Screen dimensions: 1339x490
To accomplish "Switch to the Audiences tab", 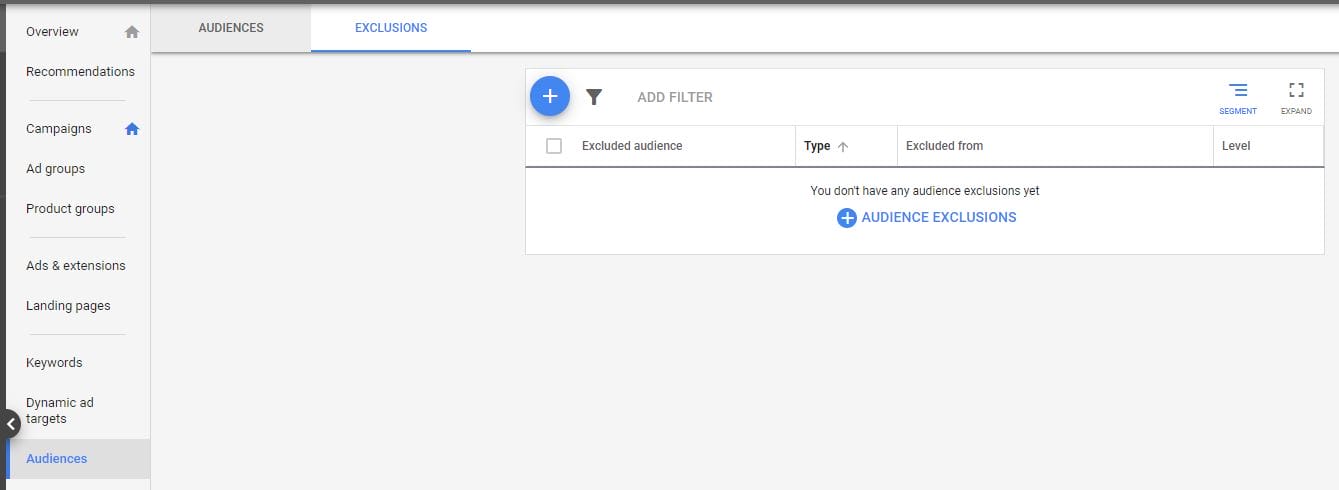I will [x=231, y=28].
